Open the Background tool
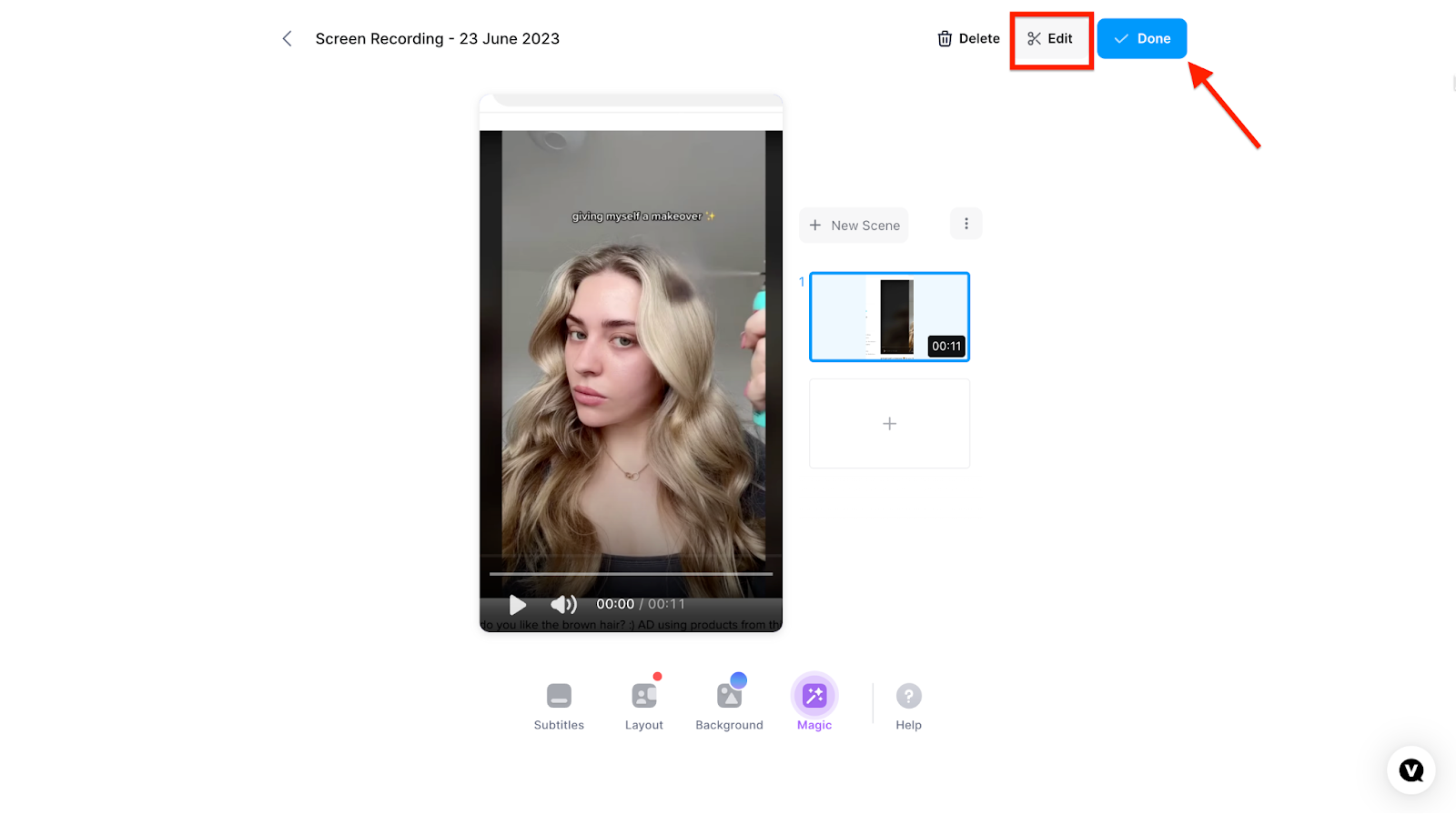 click(x=729, y=707)
